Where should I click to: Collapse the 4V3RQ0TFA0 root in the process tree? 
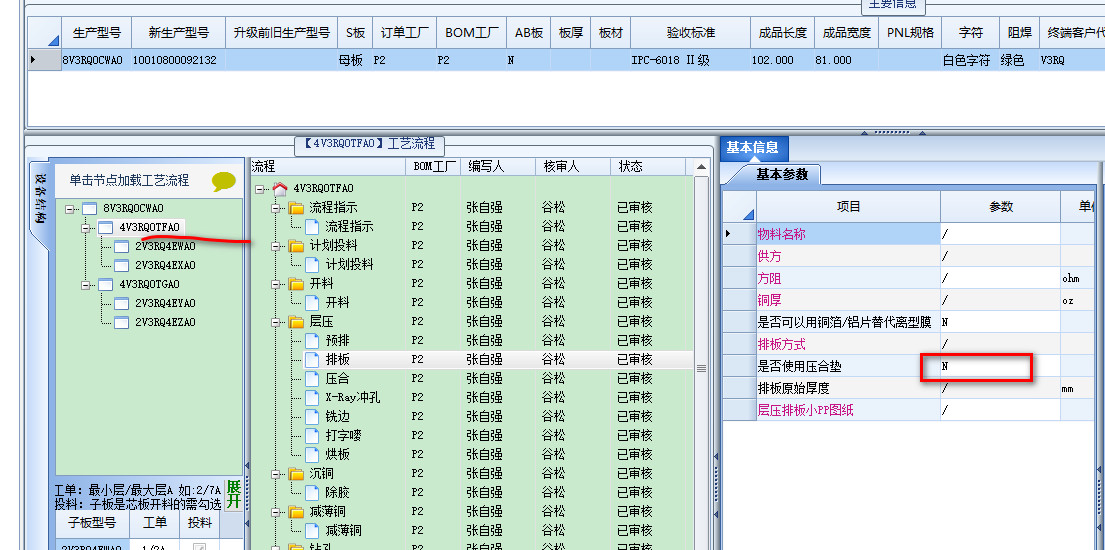pyautogui.click(x=261, y=189)
